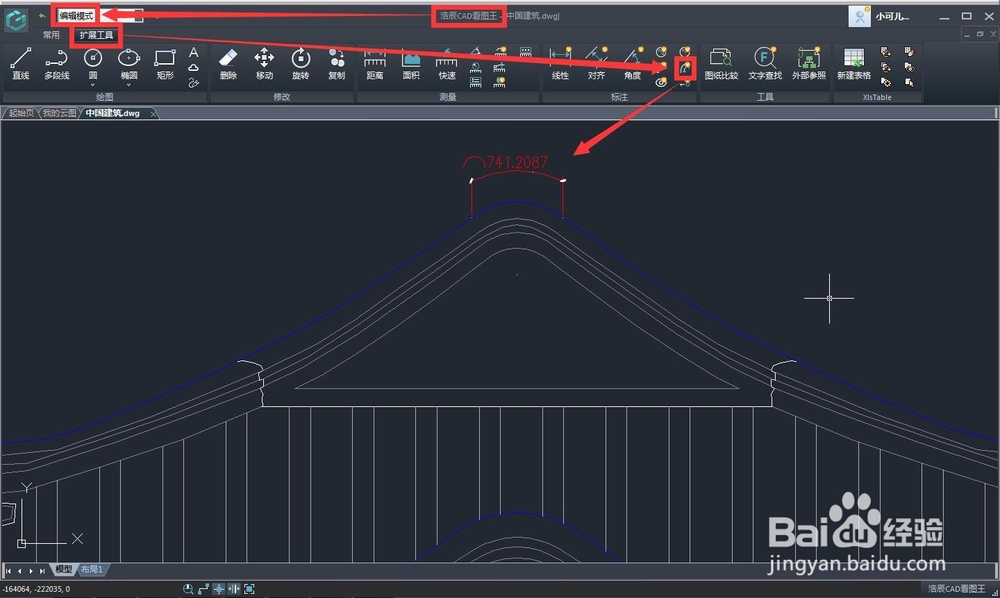The image size is (1000, 598).
Task: Jump to first layout tab arrow
Action: (x=8, y=571)
